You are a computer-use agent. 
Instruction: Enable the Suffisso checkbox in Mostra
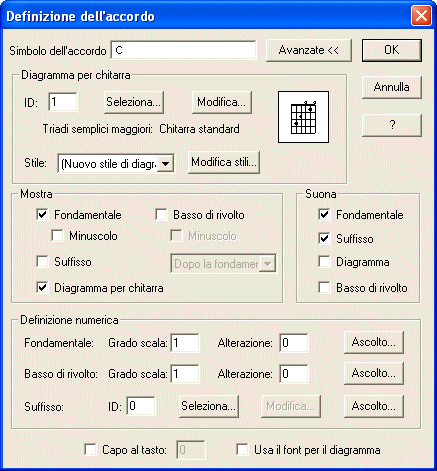tap(42, 262)
